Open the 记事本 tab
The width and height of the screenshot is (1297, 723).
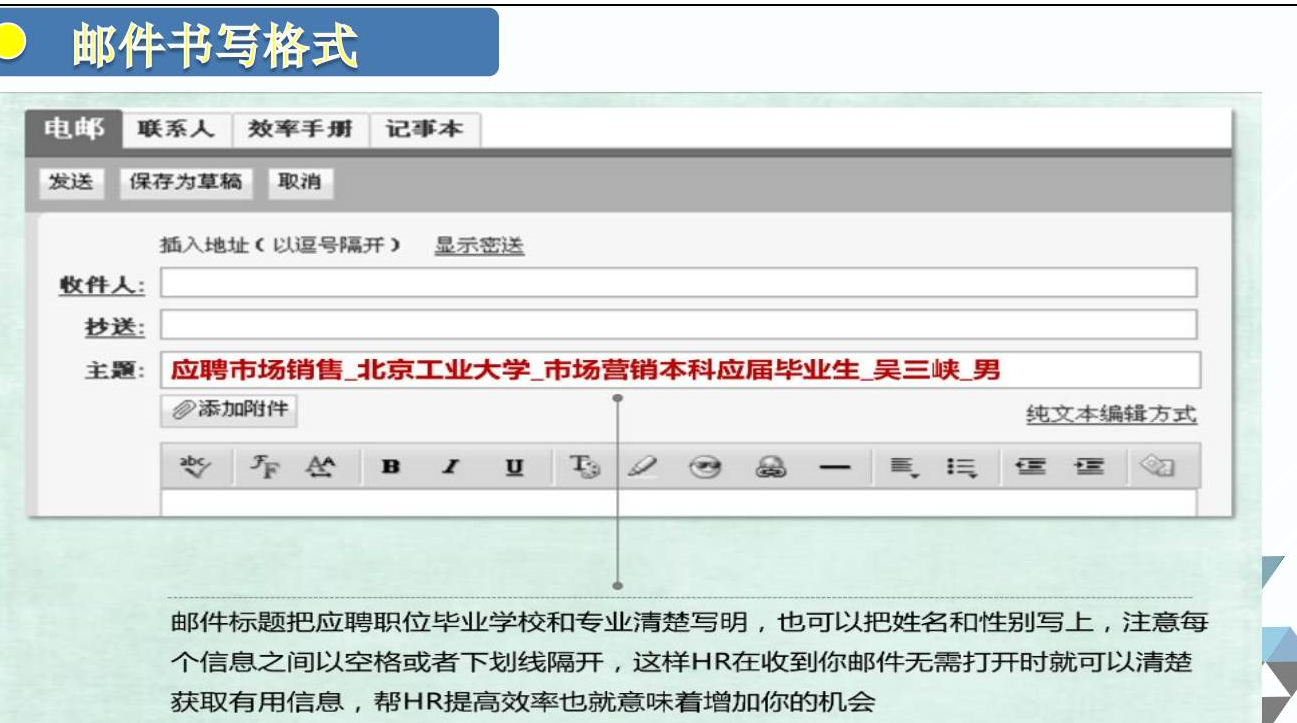click(x=425, y=130)
